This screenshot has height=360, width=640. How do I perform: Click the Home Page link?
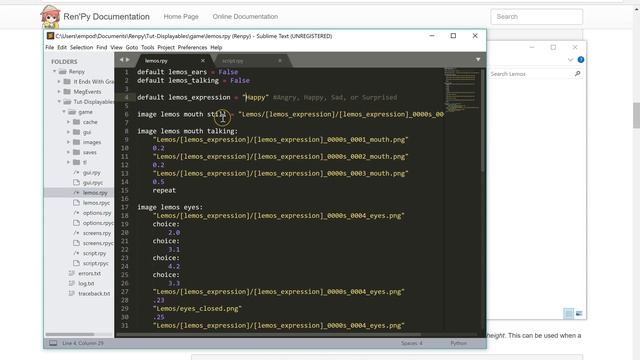[x=181, y=17]
